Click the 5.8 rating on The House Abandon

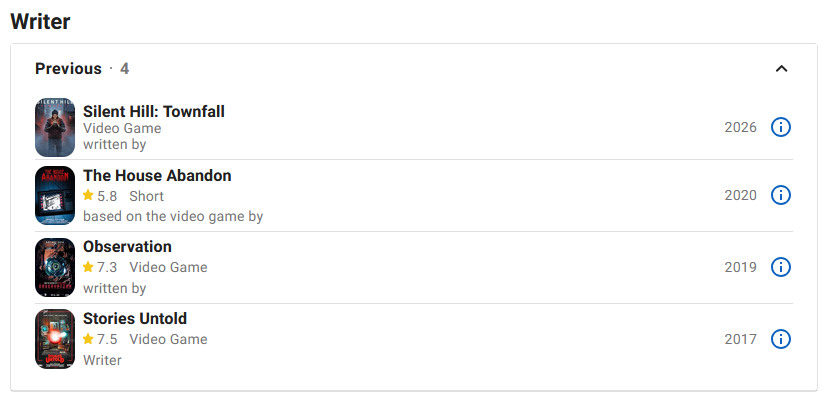click(100, 196)
